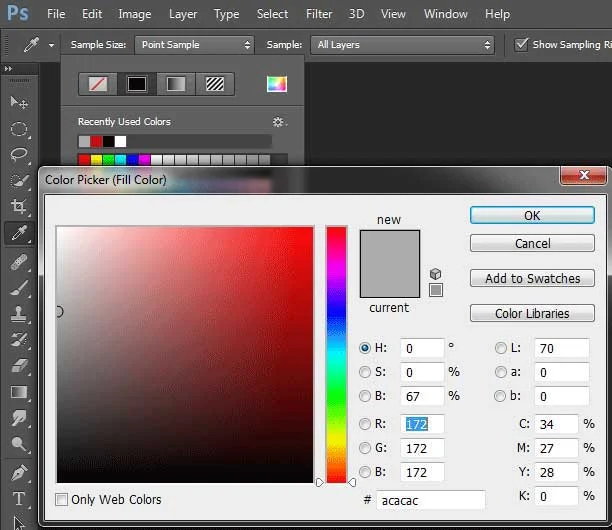Select the Smudge tool
Viewport: 612px width, 530px height.
coord(19,418)
